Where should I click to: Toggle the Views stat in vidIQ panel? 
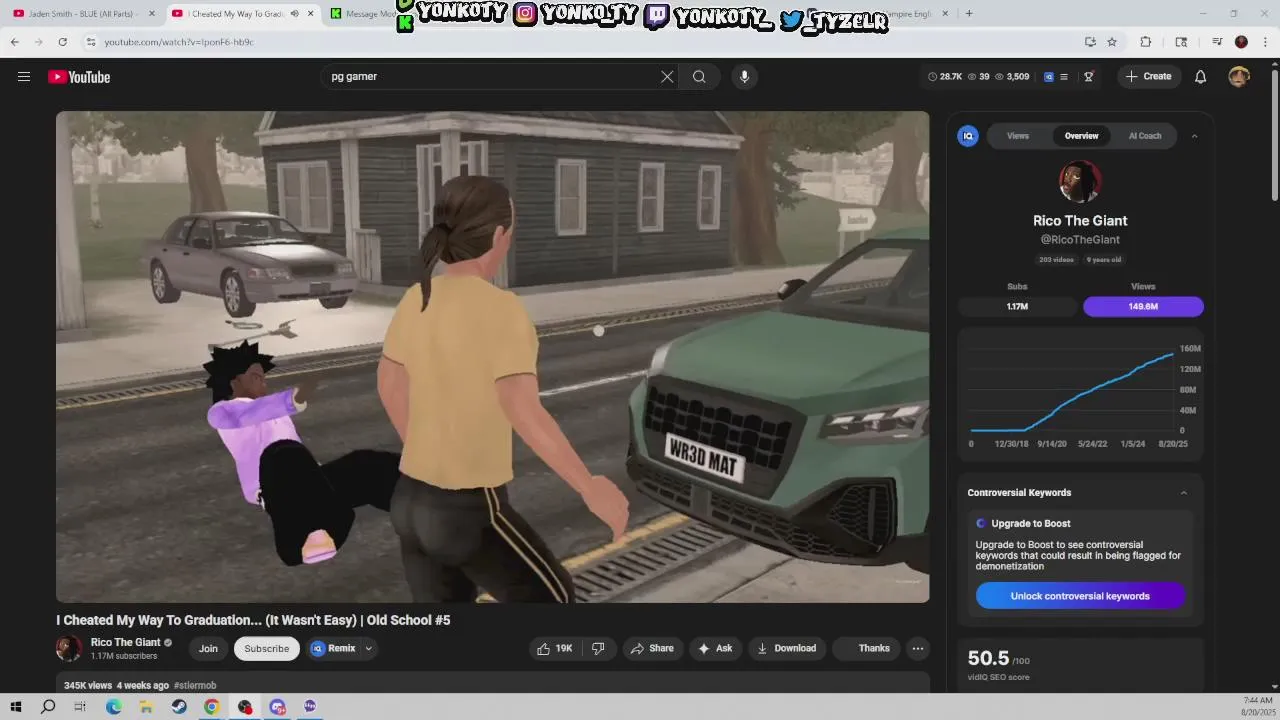point(1143,307)
